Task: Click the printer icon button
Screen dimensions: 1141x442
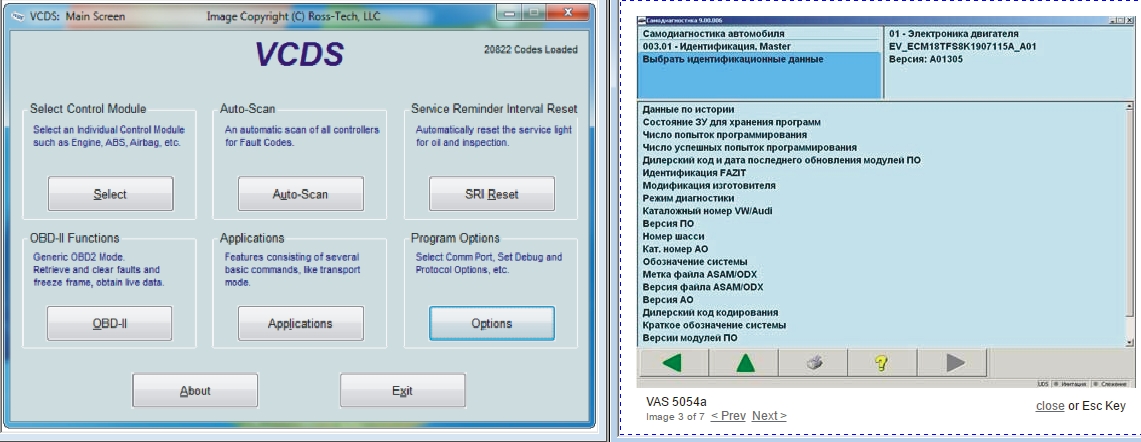Action: 815,363
